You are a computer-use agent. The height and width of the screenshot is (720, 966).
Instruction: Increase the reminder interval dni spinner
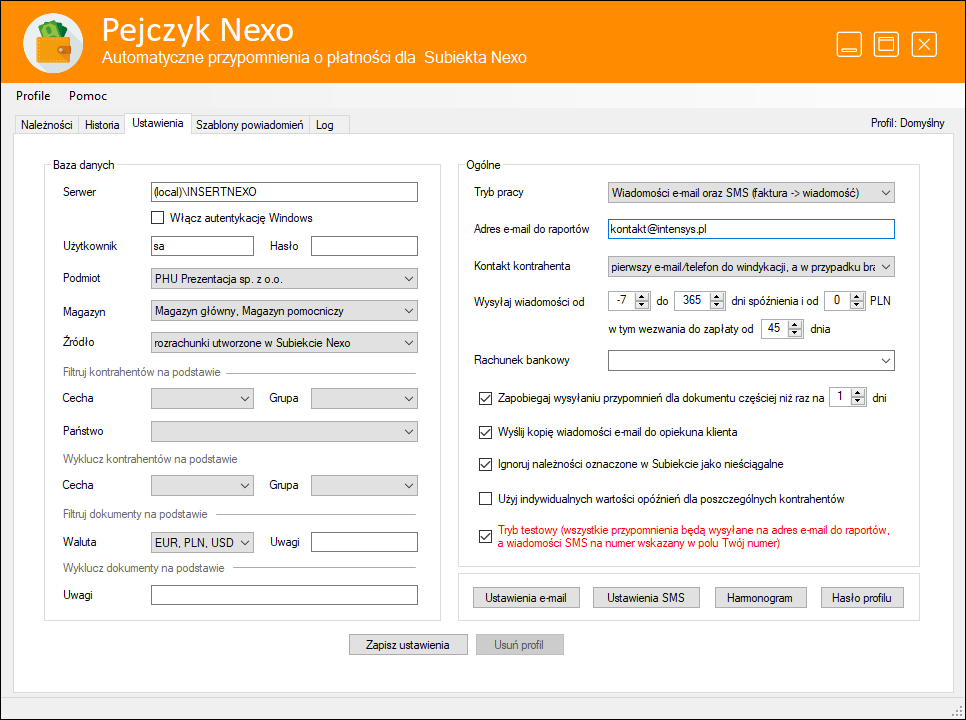[858, 393]
